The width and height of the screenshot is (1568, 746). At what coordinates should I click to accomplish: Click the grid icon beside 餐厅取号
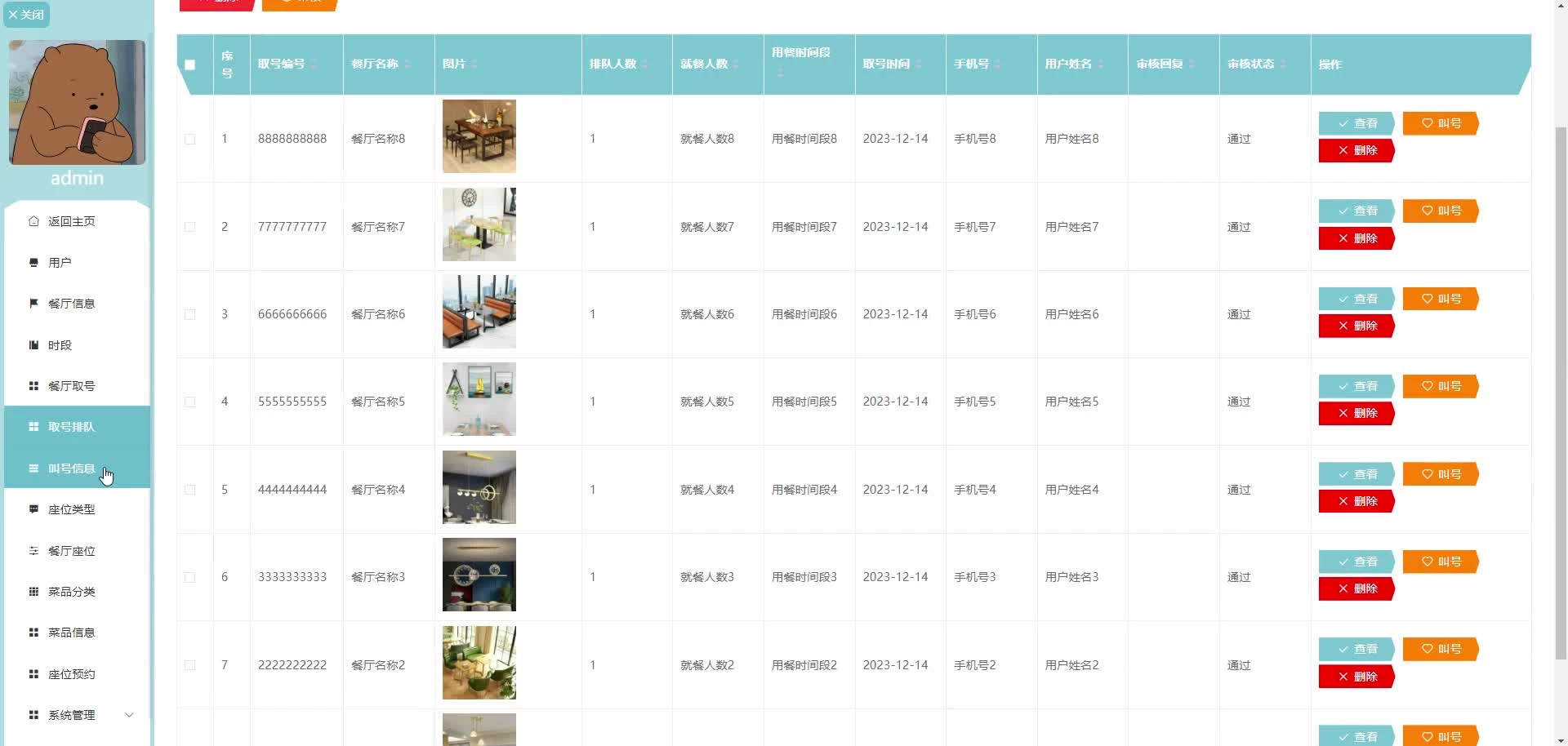(33, 386)
